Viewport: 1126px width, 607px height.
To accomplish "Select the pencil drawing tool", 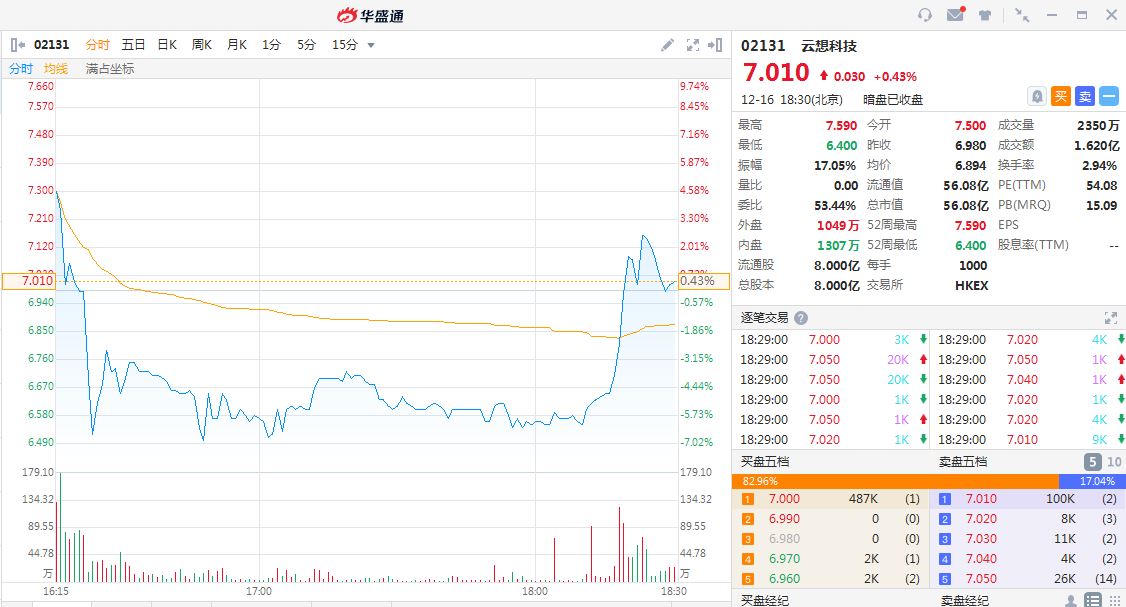I will click(x=668, y=45).
